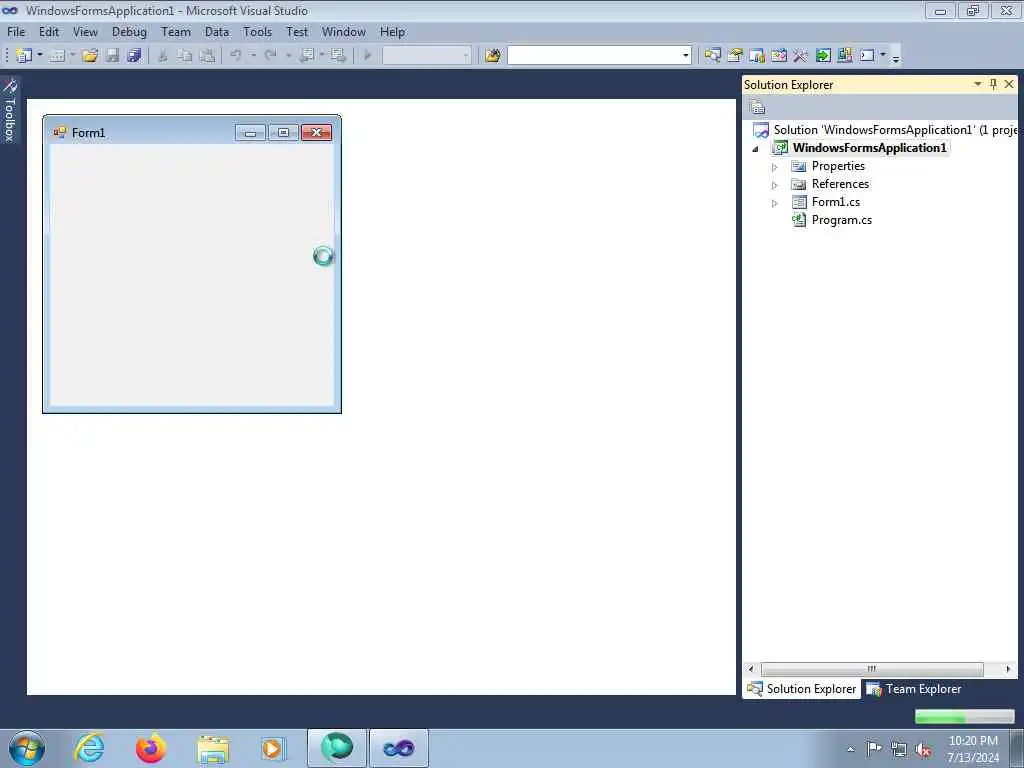Click the Find in Files binoculars icon
Screen dimensions: 1024x768
click(492, 56)
